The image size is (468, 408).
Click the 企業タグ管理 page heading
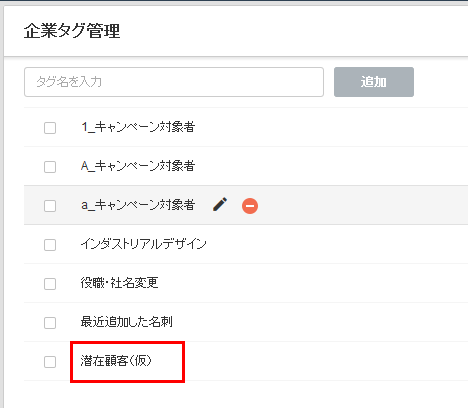(x=72, y=31)
